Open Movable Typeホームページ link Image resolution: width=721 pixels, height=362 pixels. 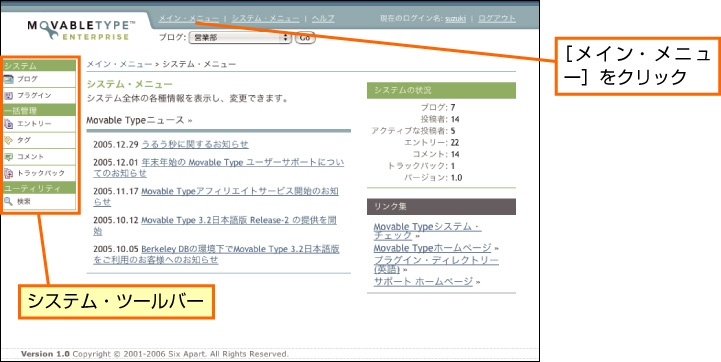tap(432, 248)
